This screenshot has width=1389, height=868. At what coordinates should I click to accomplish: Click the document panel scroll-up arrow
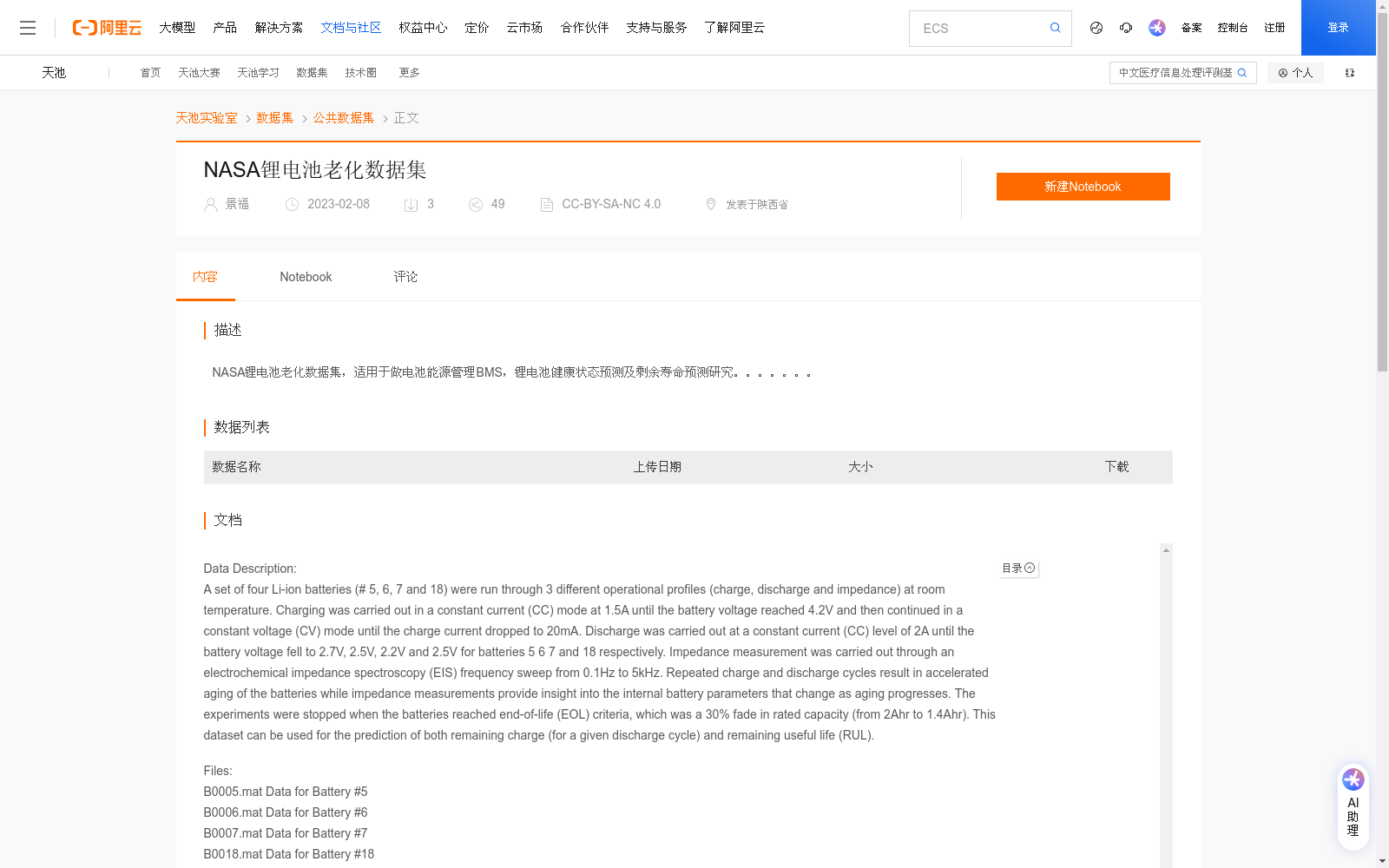pos(1166,550)
